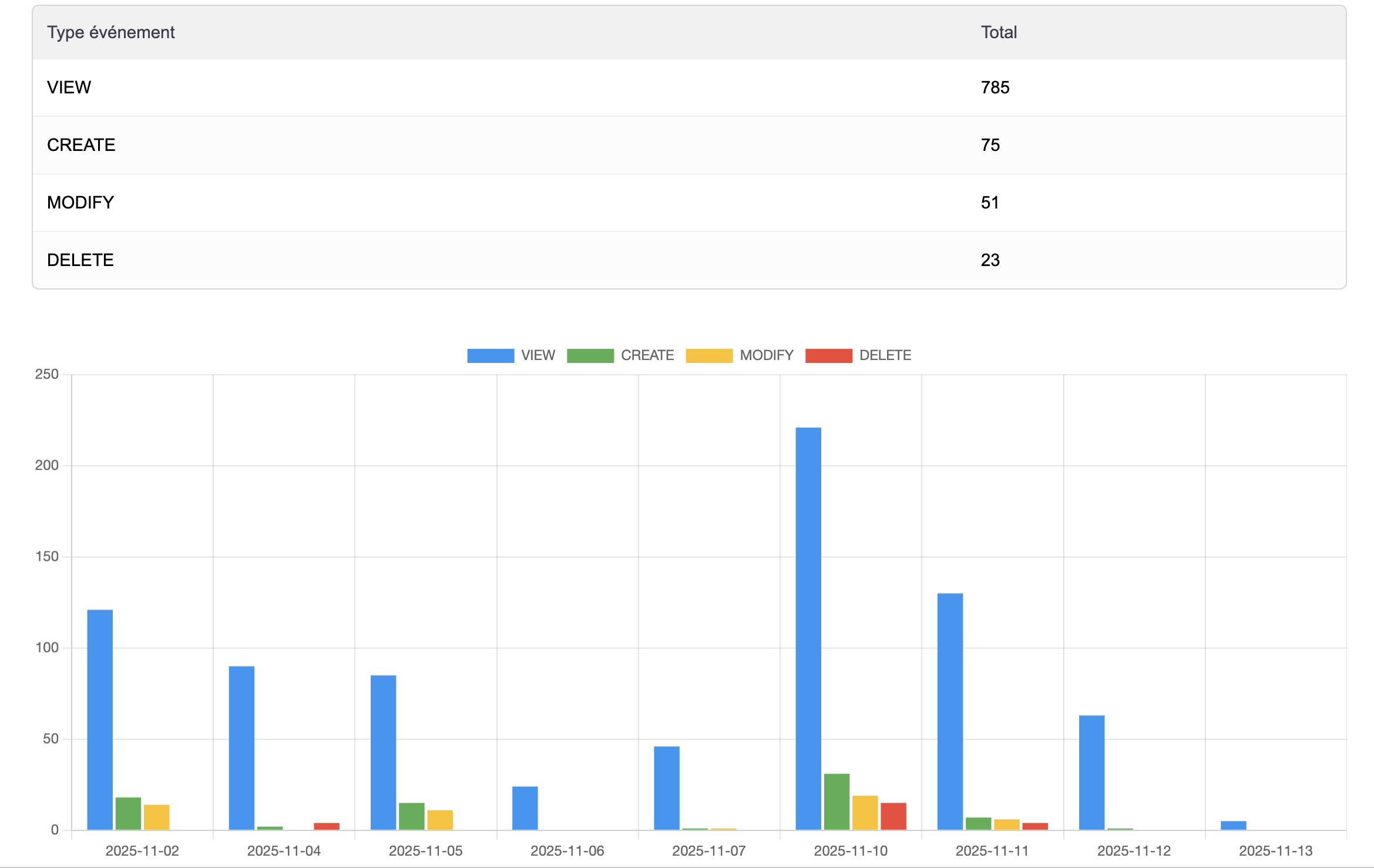The height and width of the screenshot is (868, 1374).
Task: Click the red DELETE bar for 2025-11-04
Action: [327, 826]
